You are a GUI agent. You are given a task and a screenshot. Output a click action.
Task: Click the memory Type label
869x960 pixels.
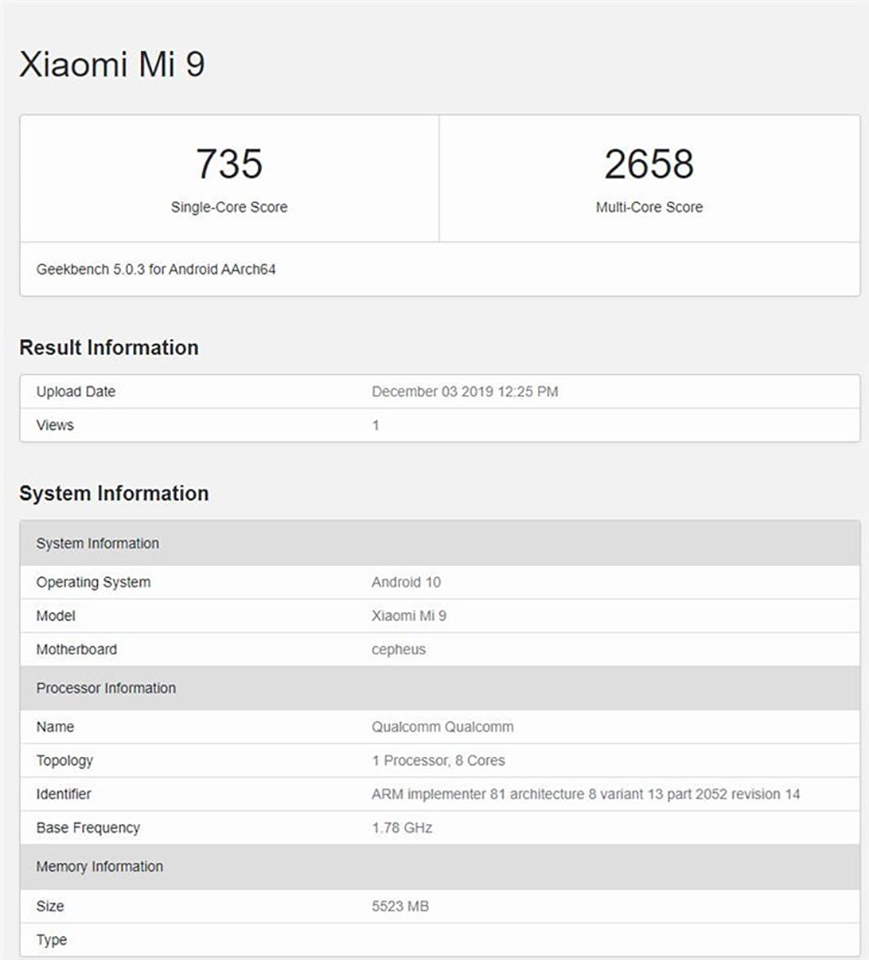click(x=51, y=940)
